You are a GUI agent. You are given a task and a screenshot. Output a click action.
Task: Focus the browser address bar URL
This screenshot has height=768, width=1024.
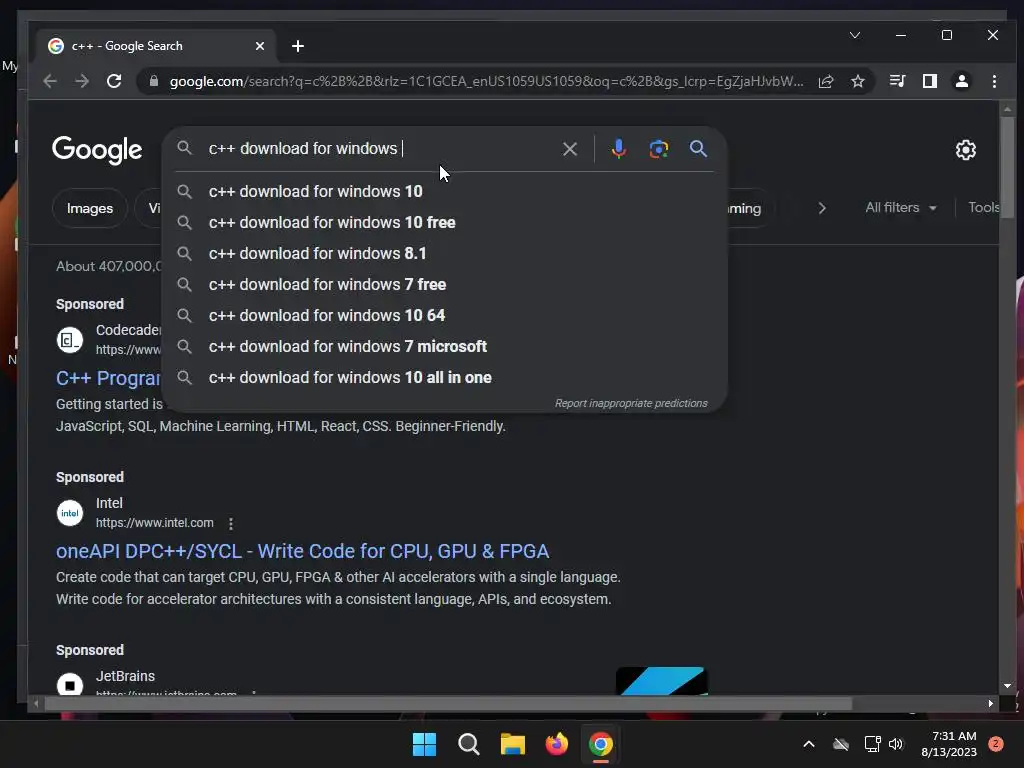coord(487,81)
